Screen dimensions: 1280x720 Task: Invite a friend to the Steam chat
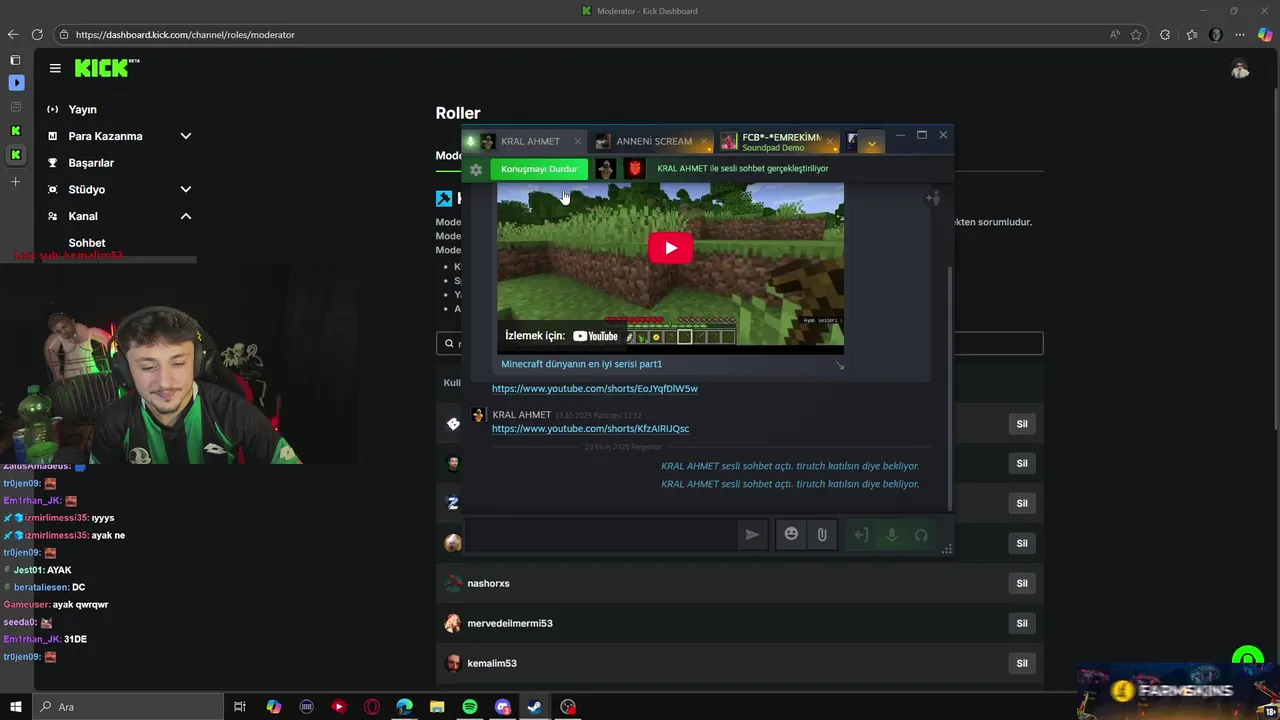coord(932,198)
